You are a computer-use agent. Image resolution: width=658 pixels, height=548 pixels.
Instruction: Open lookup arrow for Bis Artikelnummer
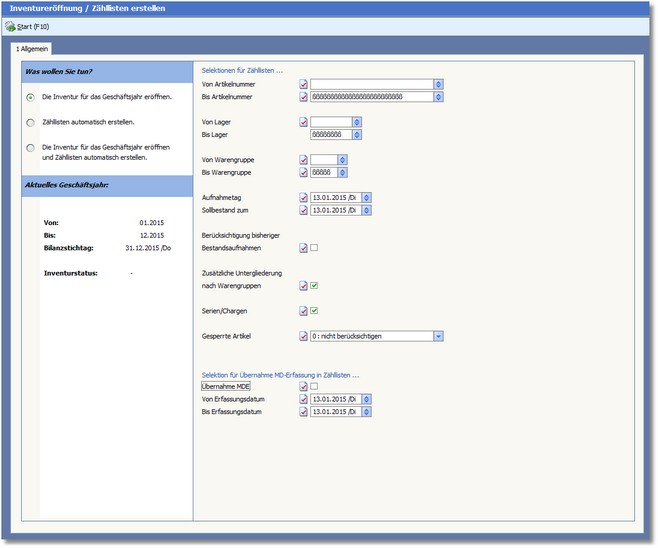click(438, 97)
